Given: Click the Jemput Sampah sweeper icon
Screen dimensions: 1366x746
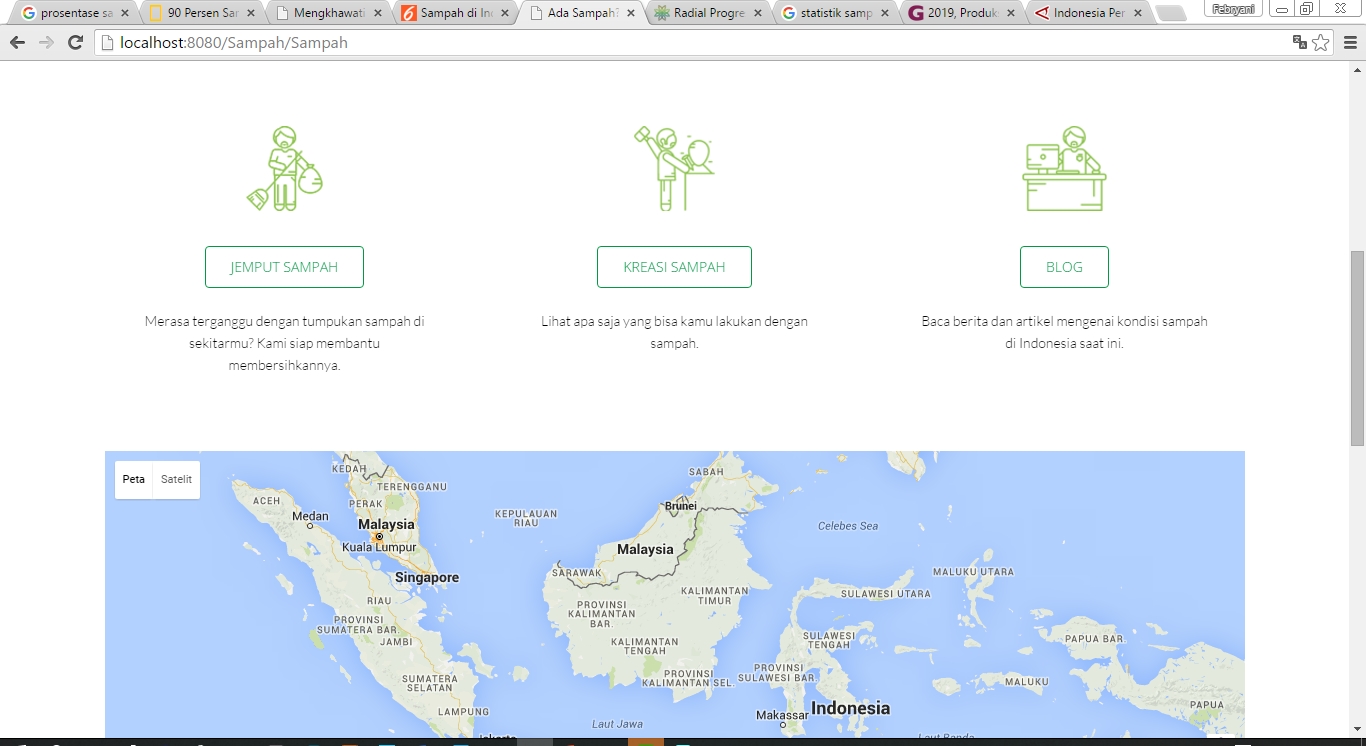Looking at the screenshot, I should 284,168.
